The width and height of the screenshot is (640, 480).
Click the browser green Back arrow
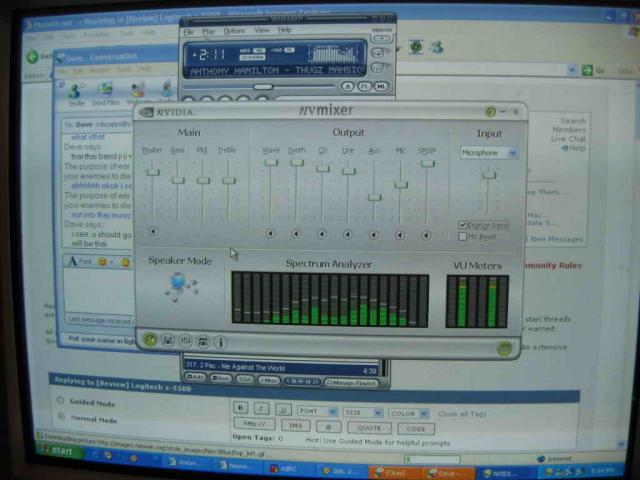tap(33, 56)
